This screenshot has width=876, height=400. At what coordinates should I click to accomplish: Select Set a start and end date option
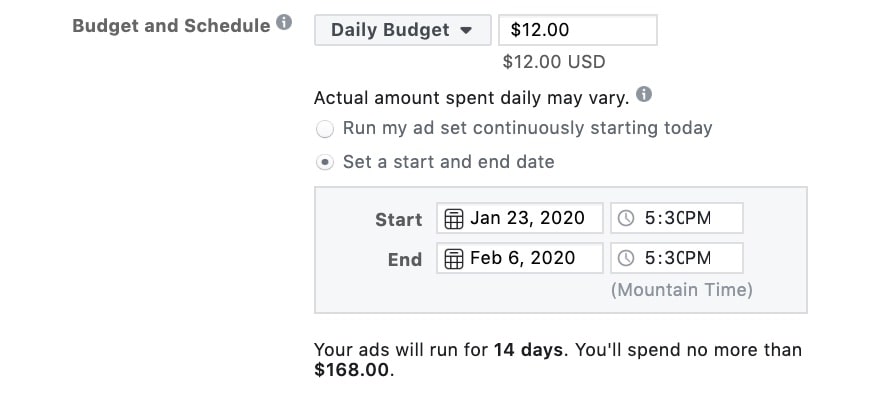324,161
